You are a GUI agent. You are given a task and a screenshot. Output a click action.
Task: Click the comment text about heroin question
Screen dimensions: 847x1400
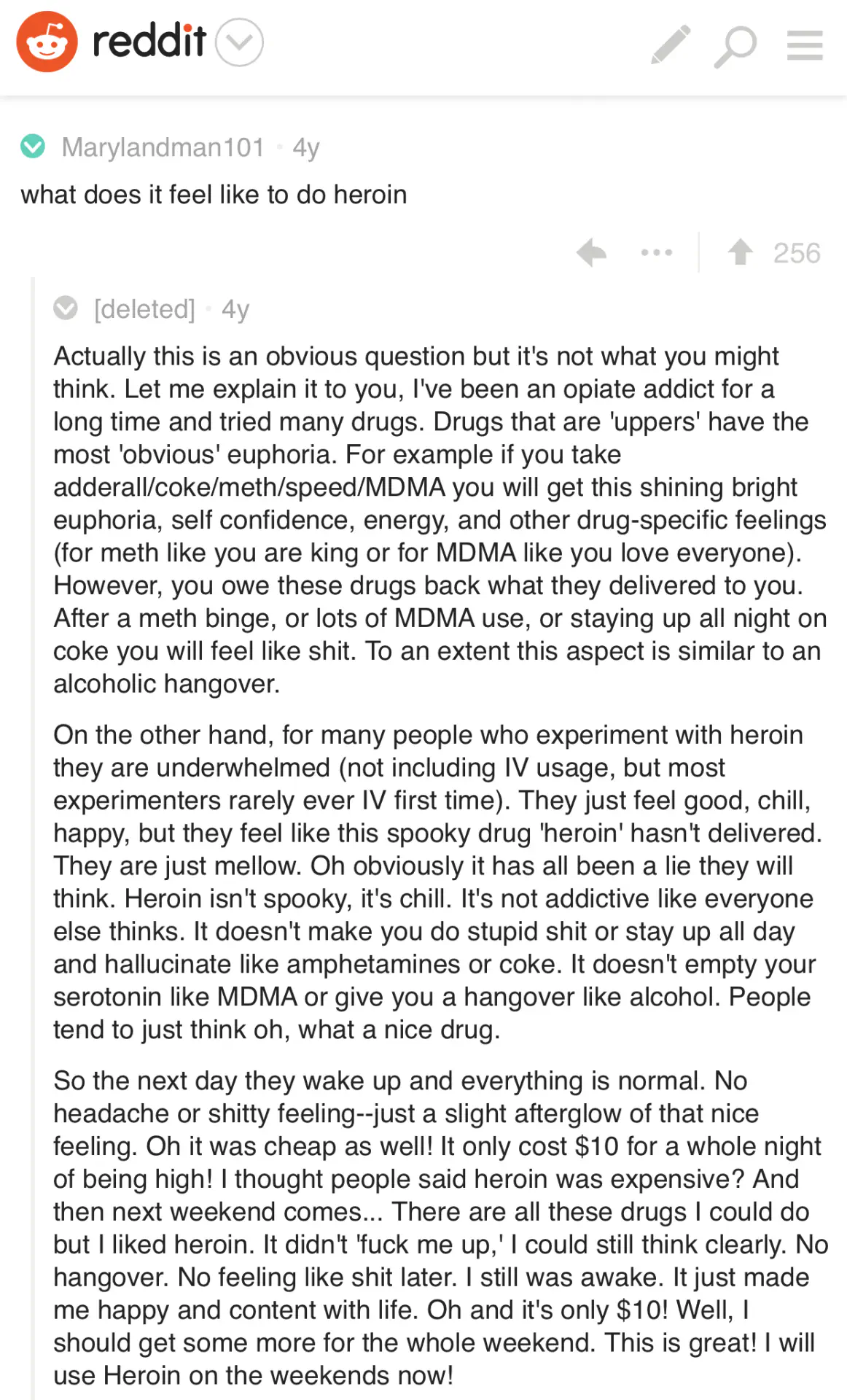(214, 195)
